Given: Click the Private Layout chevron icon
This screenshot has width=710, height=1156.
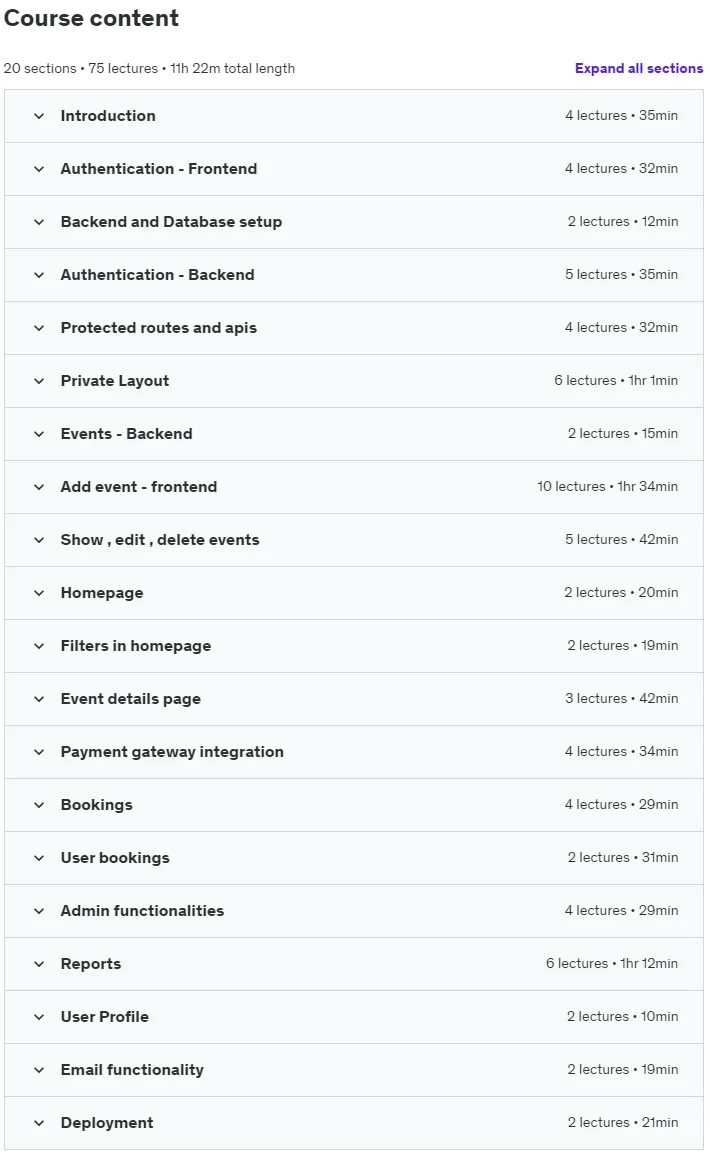Looking at the screenshot, I should [39, 381].
